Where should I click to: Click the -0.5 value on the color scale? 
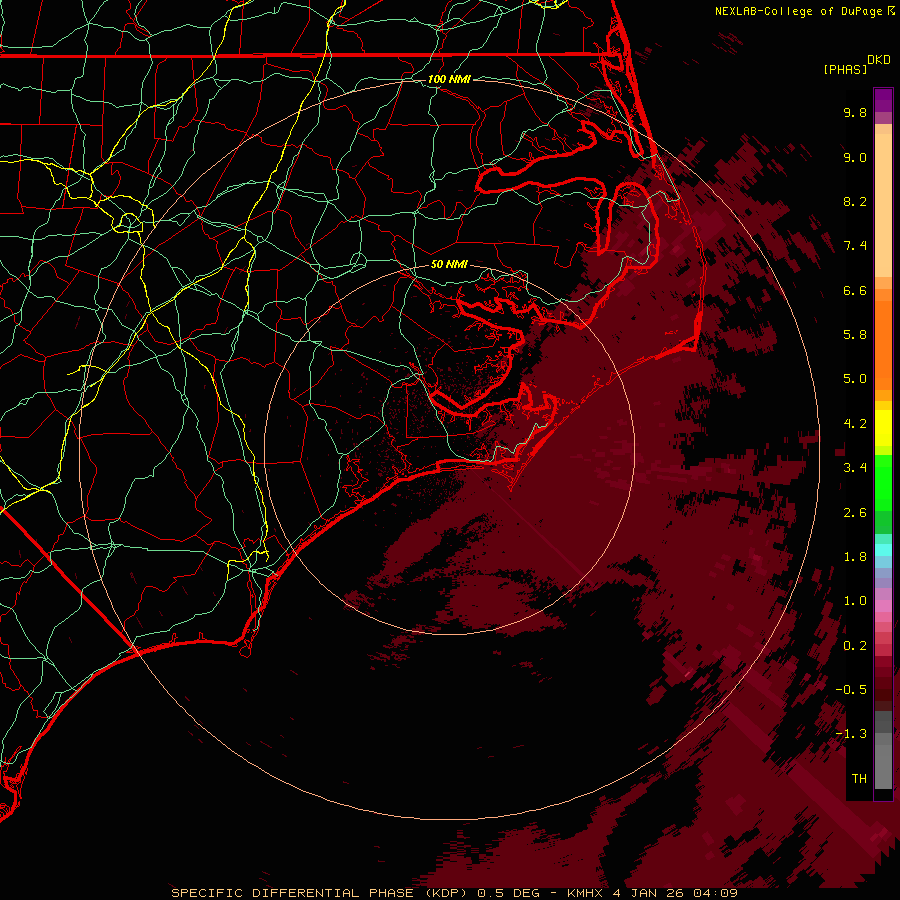[851, 690]
